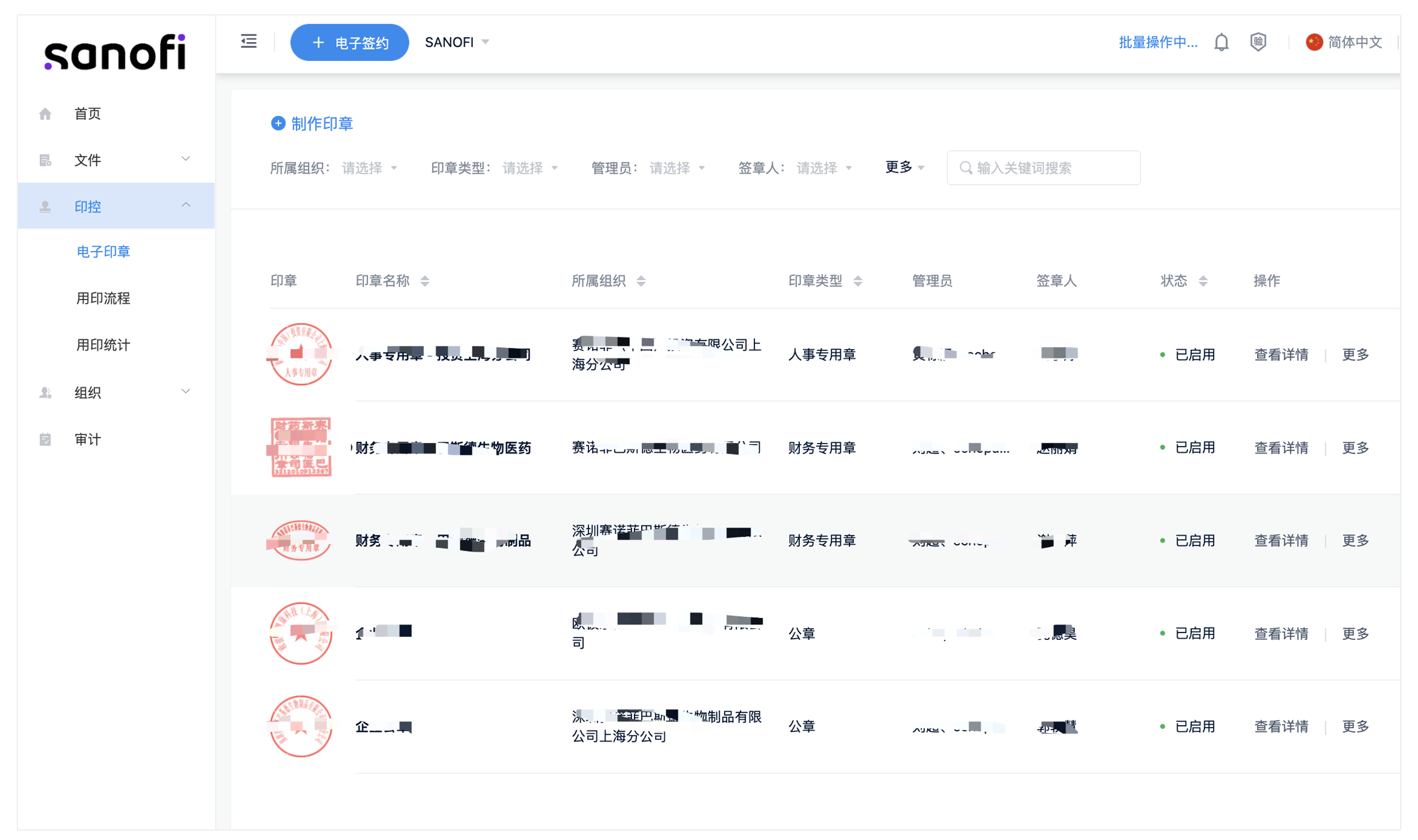Click the plus icon next to 制作印章
1418x840 pixels.
[278, 124]
